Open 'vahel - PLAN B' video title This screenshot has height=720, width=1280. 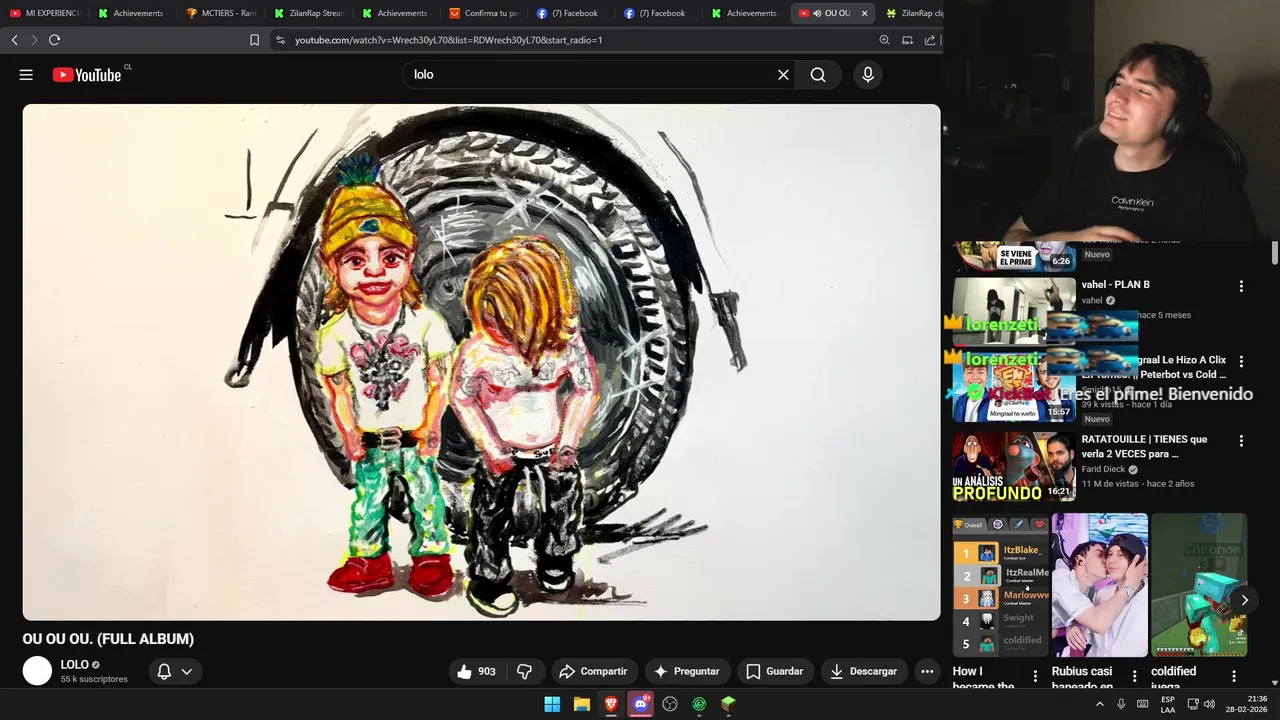(x=1115, y=285)
